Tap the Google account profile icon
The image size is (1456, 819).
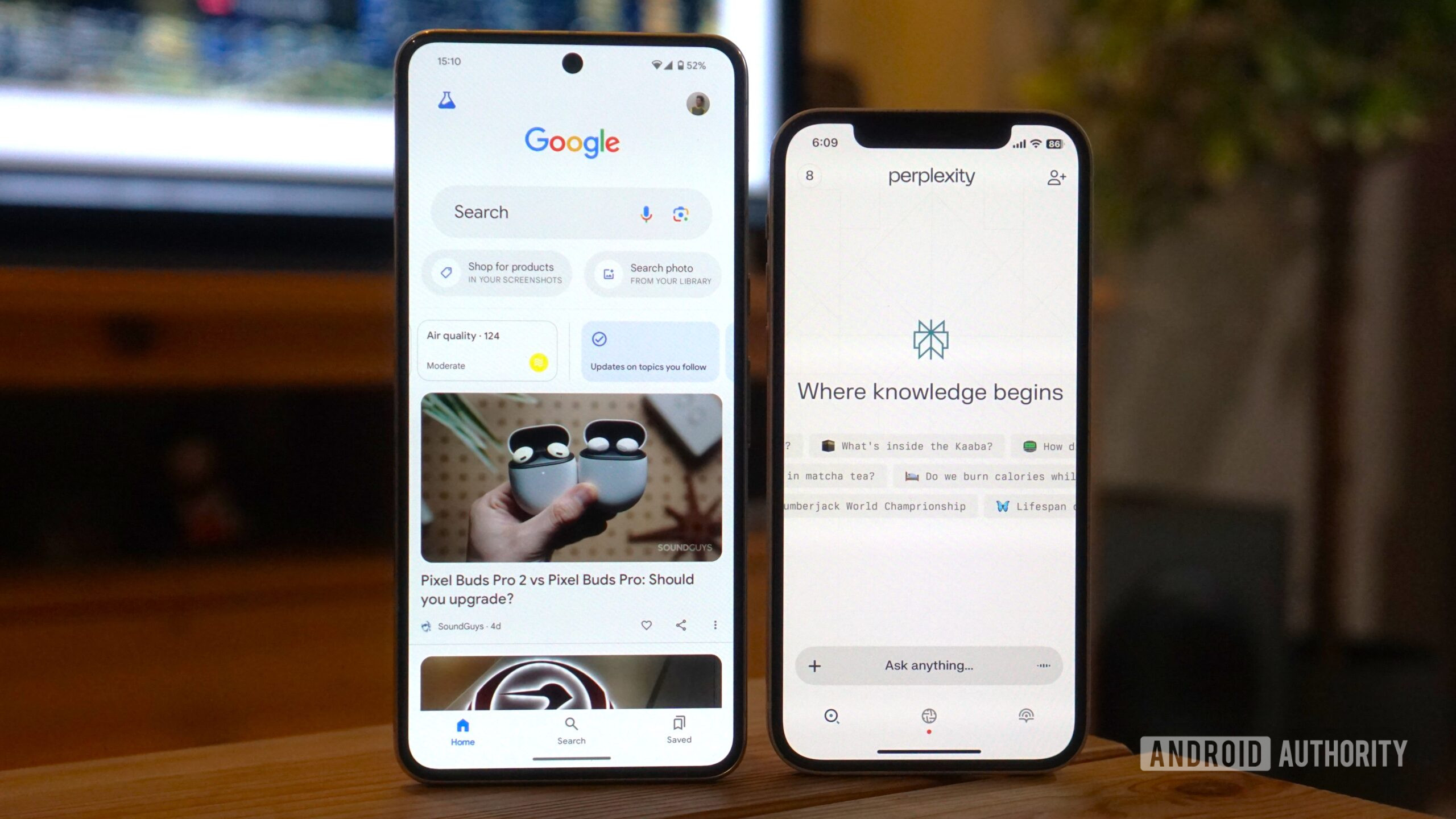[700, 104]
